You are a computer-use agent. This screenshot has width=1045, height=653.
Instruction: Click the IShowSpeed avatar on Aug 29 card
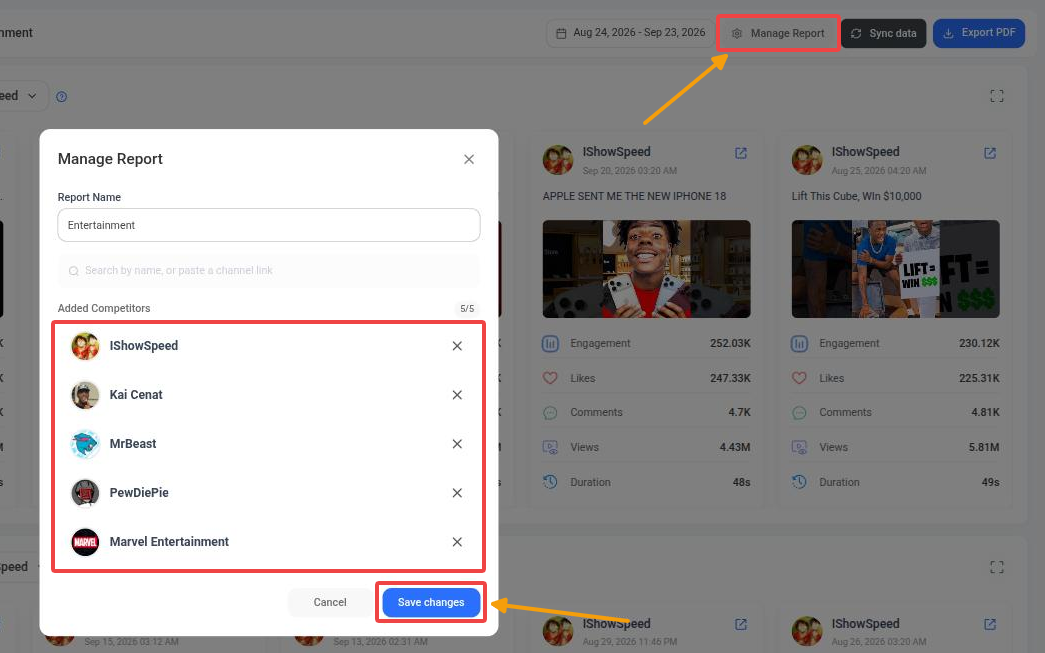[558, 632]
